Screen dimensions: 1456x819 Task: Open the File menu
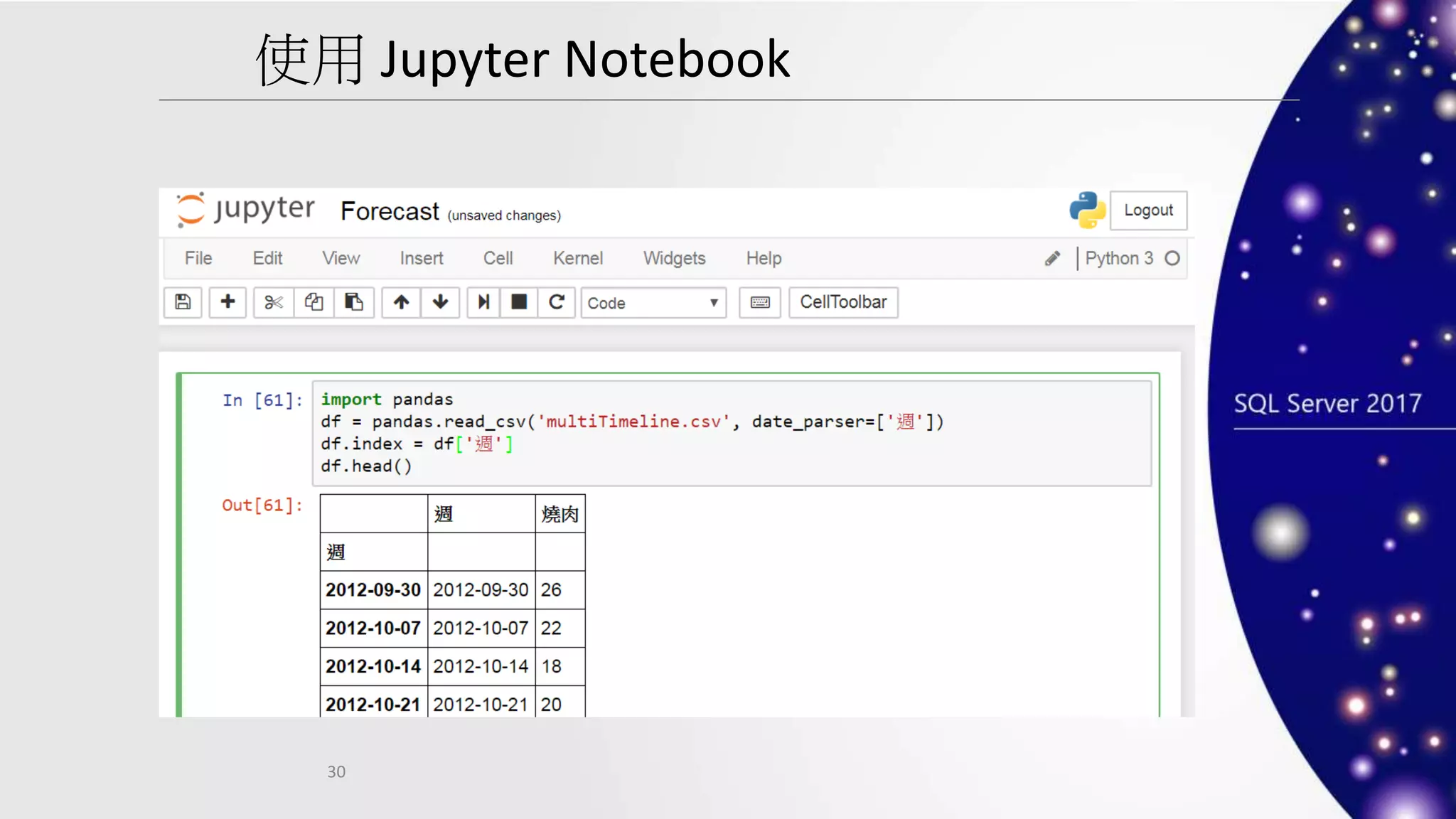(198, 258)
